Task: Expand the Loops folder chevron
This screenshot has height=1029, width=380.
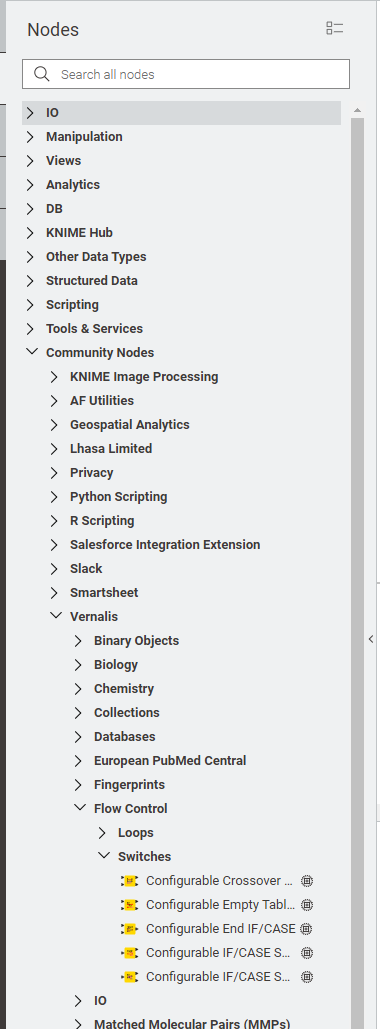Action: click(102, 833)
